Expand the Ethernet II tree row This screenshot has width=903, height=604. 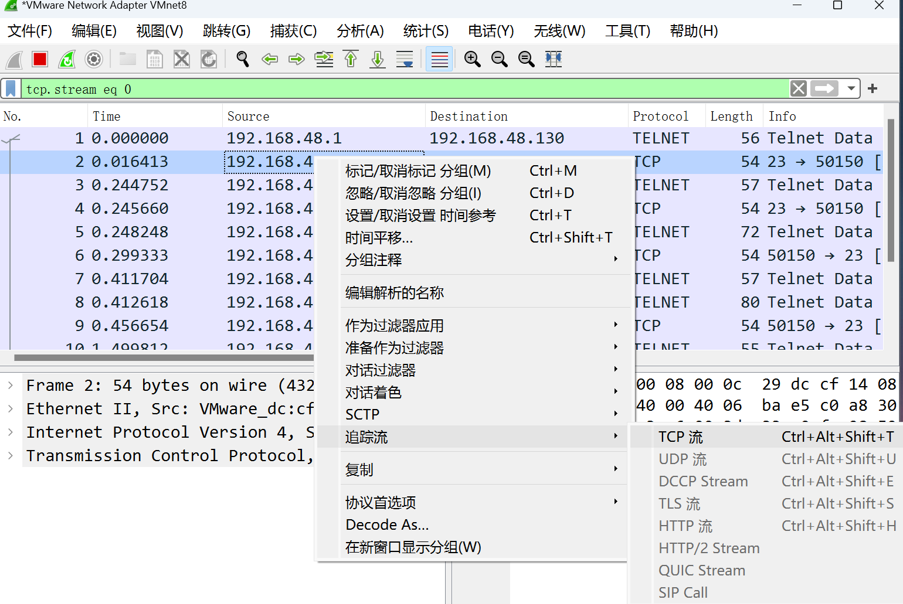(10, 409)
